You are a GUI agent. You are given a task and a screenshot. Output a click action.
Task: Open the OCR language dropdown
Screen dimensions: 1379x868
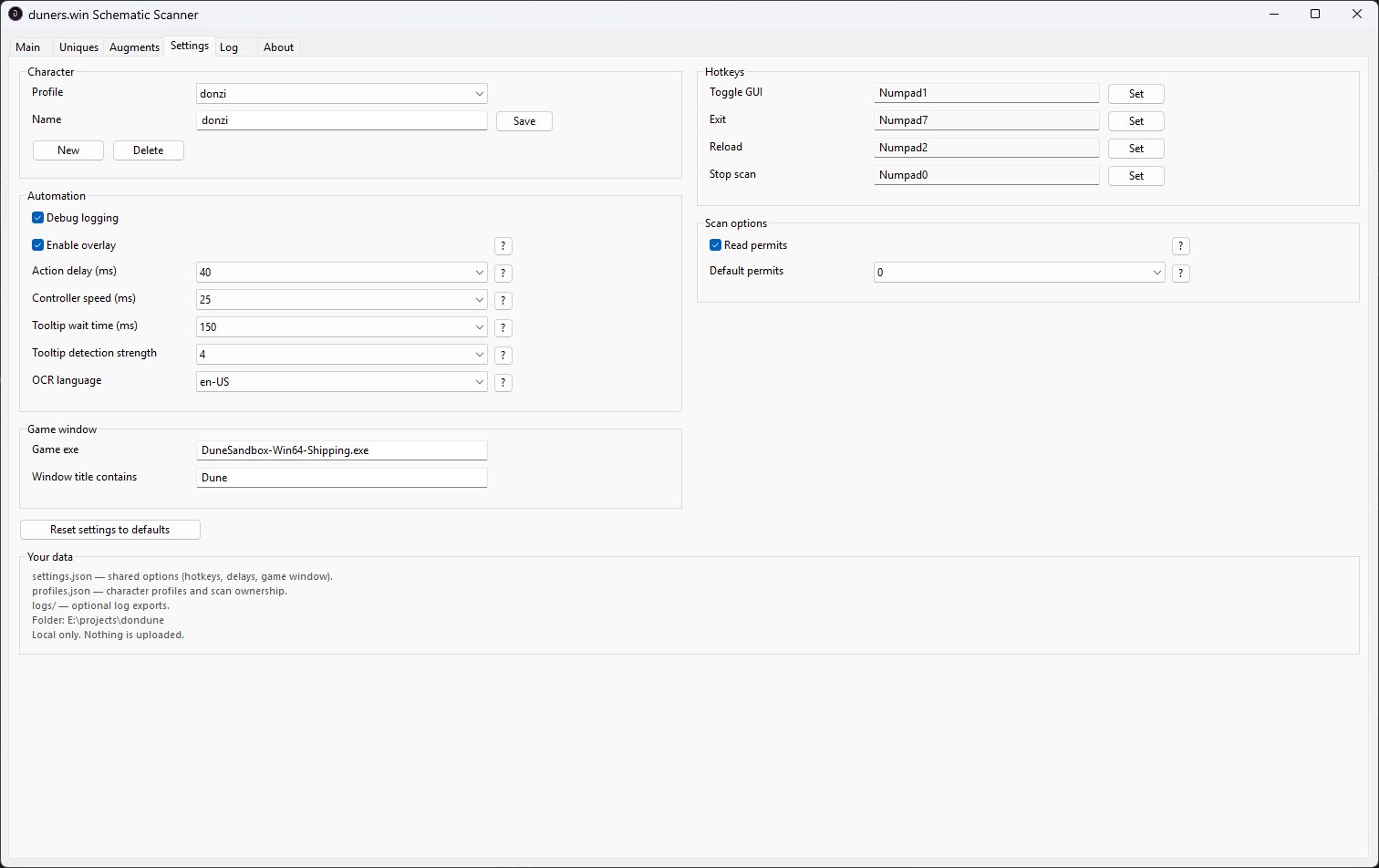[342, 382]
